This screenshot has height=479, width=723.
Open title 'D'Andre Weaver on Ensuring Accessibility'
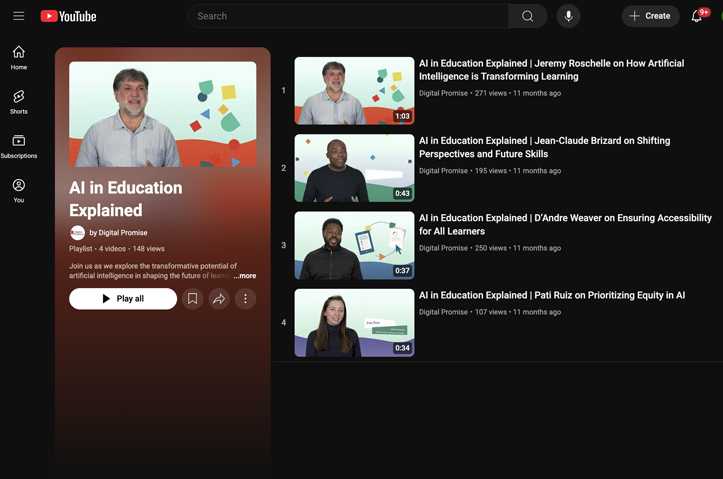tap(565, 225)
